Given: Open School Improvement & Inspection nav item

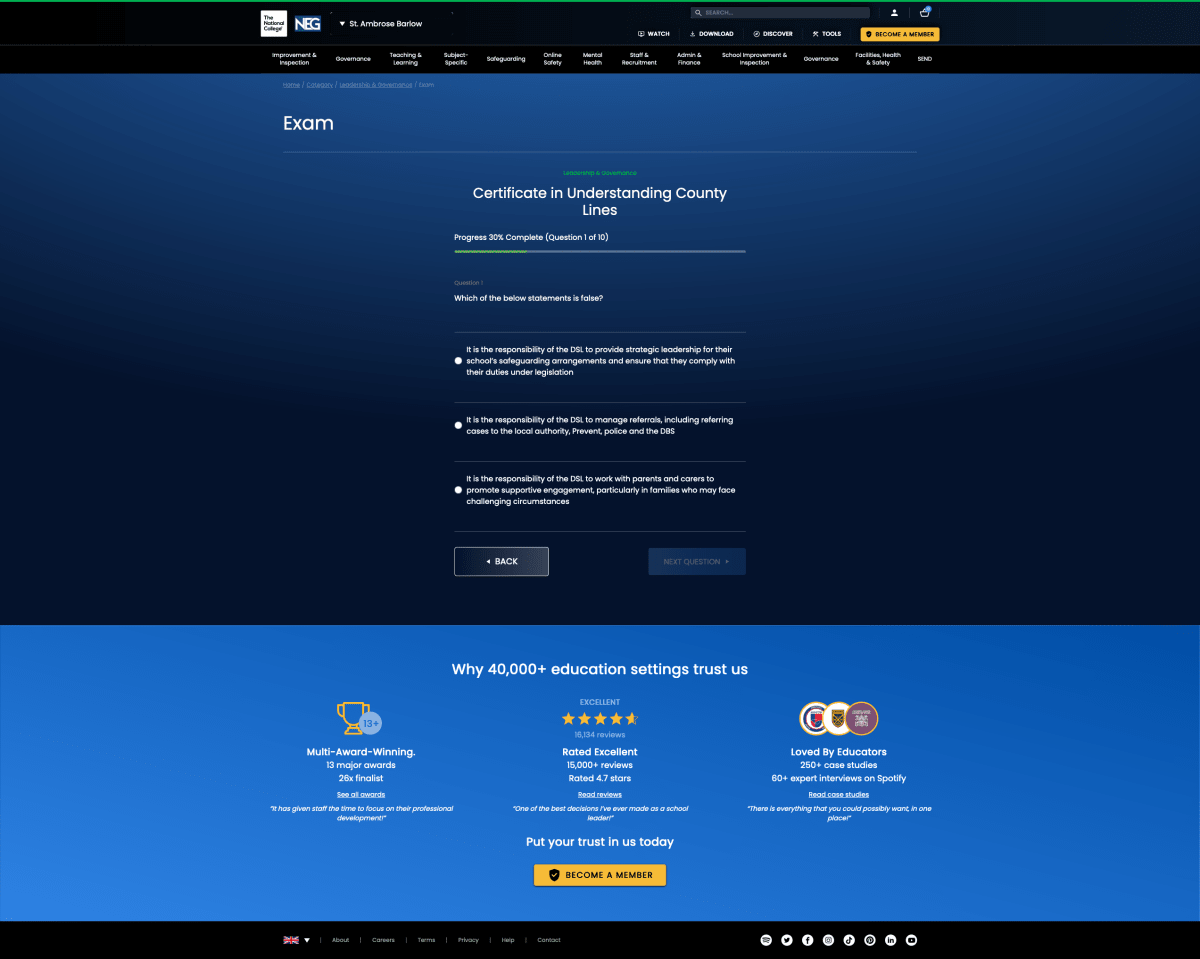Looking at the screenshot, I should tap(754, 59).
